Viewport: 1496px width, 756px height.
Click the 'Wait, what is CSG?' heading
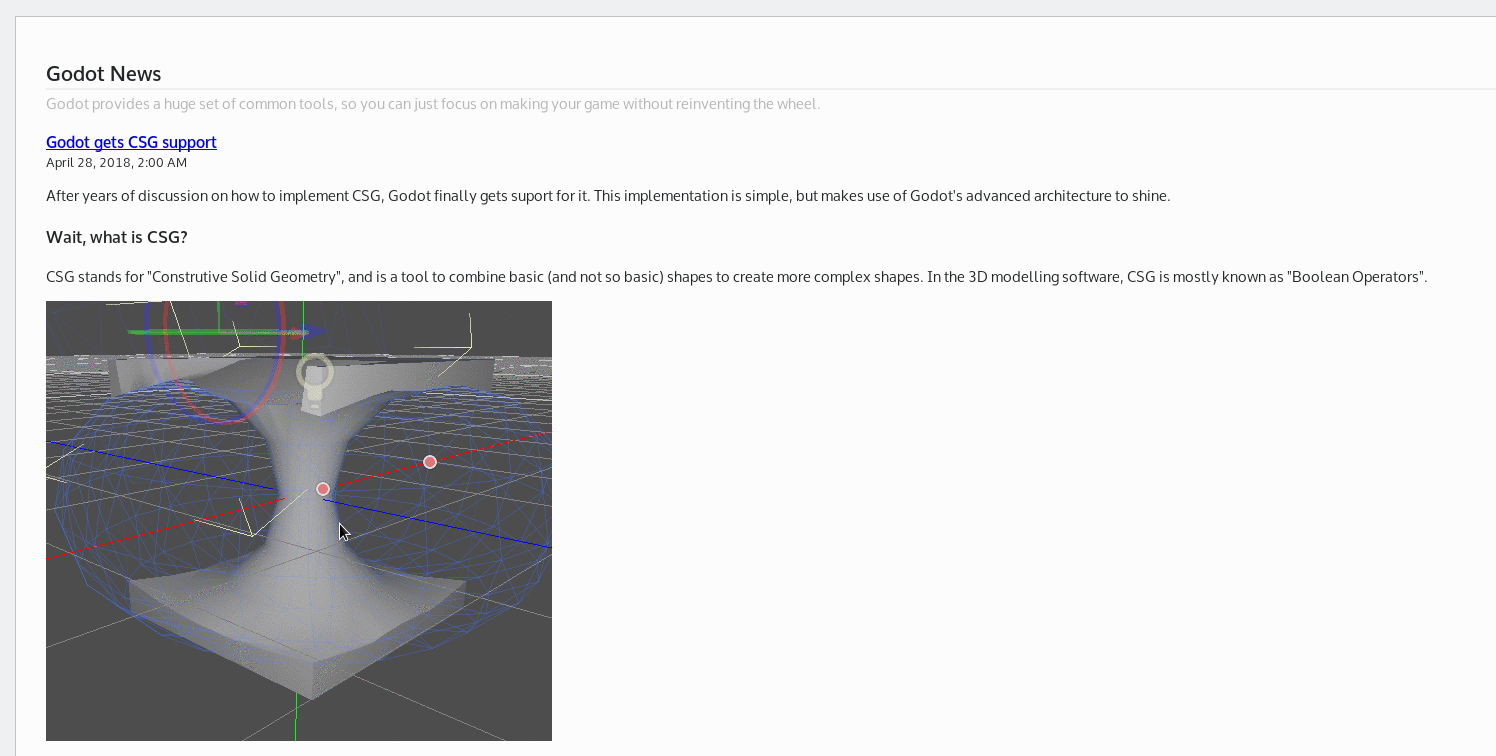(117, 237)
